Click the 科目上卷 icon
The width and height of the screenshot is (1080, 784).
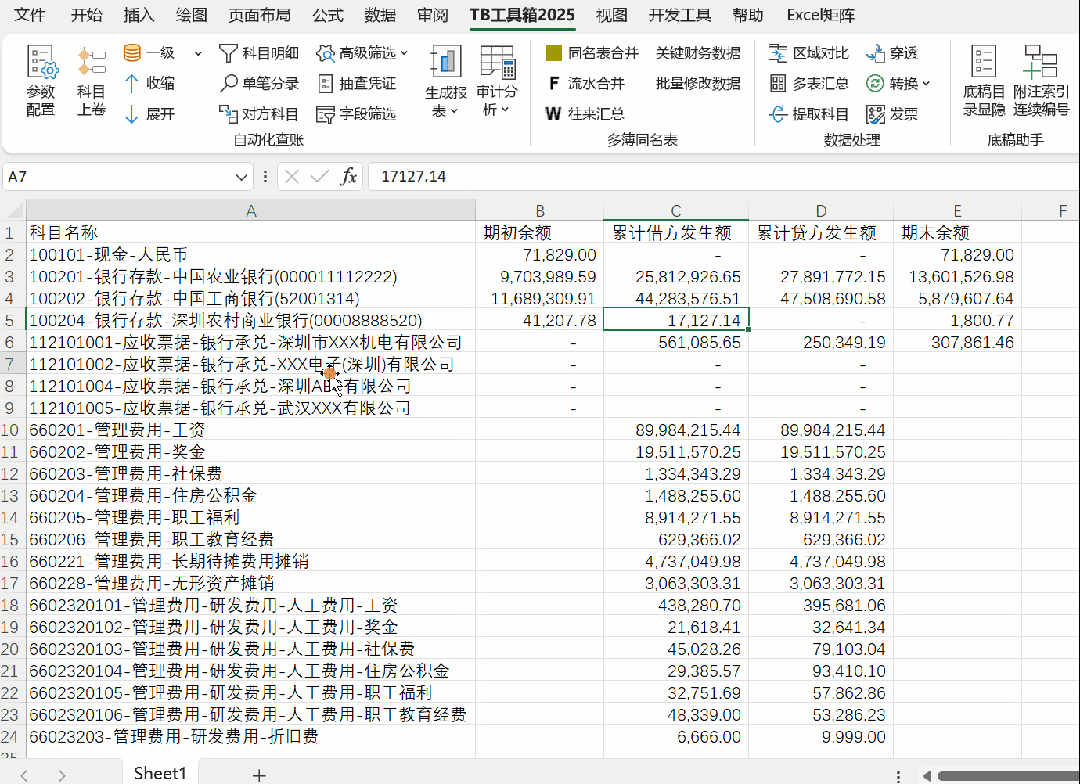point(91,81)
